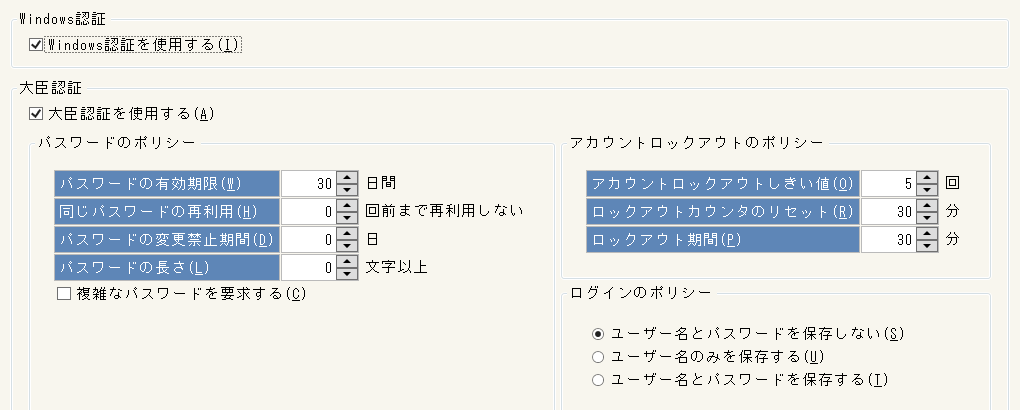Click the パスワードの有効期限 value field
This screenshot has width=1020, height=410.
click(308, 183)
